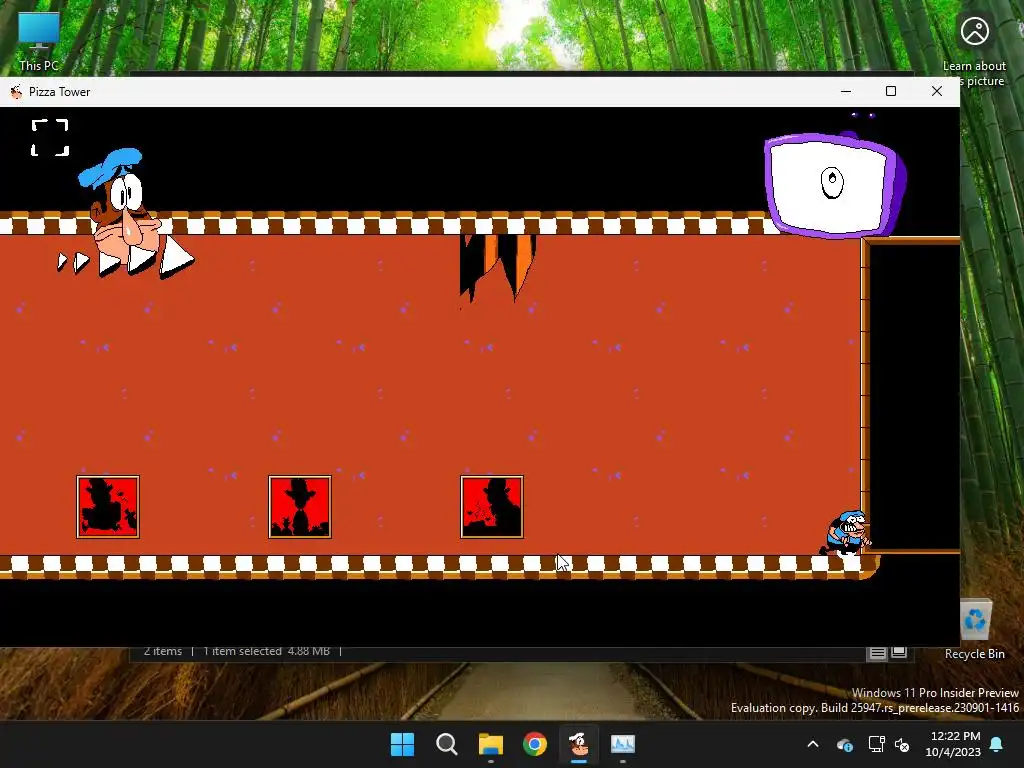The image size is (1024, 768).
Task: Click the Pizza Tower title bar app icon
Action: click(16, 92)
